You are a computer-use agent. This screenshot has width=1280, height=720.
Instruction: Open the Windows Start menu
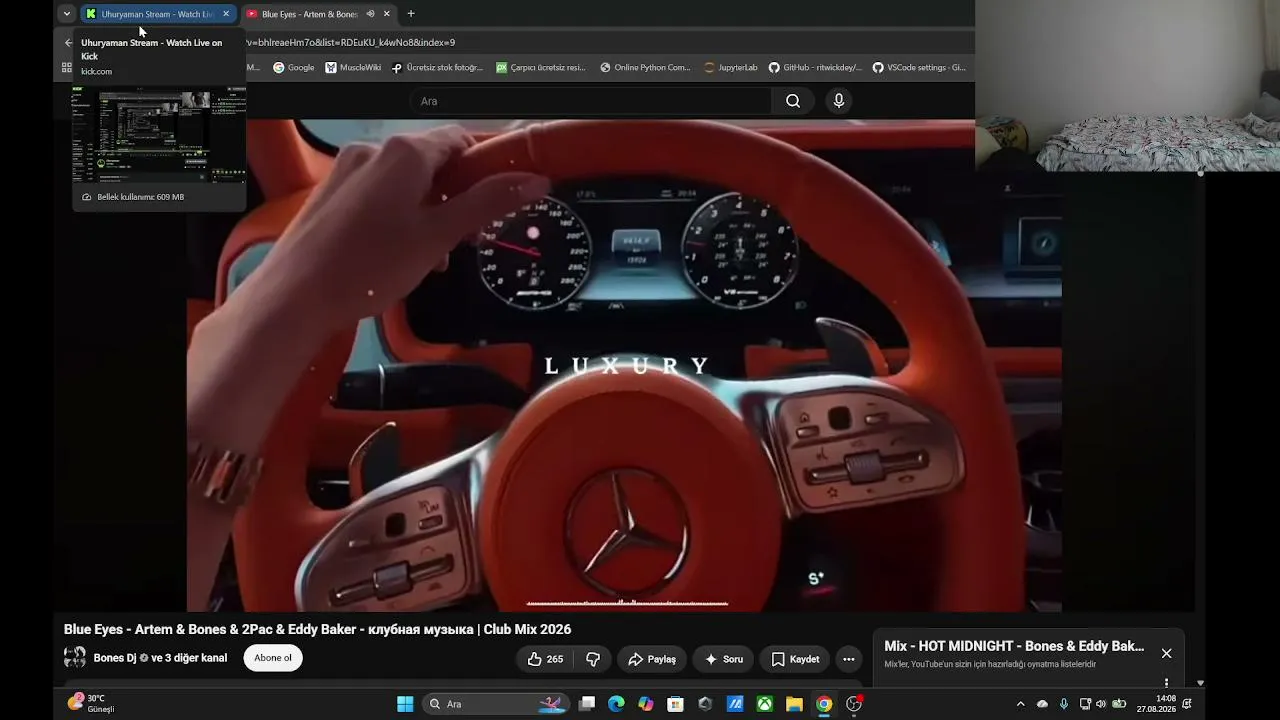tap(405, 704)
